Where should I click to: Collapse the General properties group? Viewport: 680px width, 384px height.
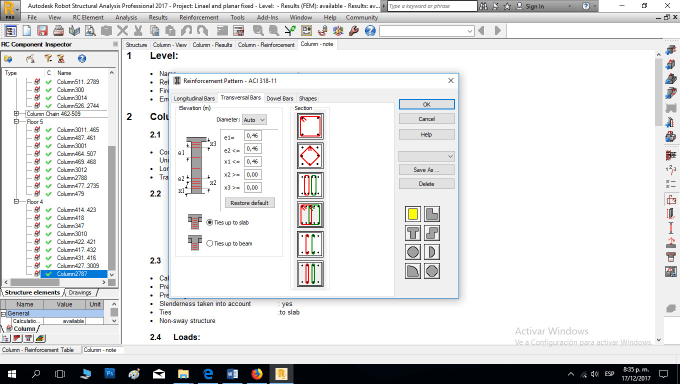(x=3, y=313)
